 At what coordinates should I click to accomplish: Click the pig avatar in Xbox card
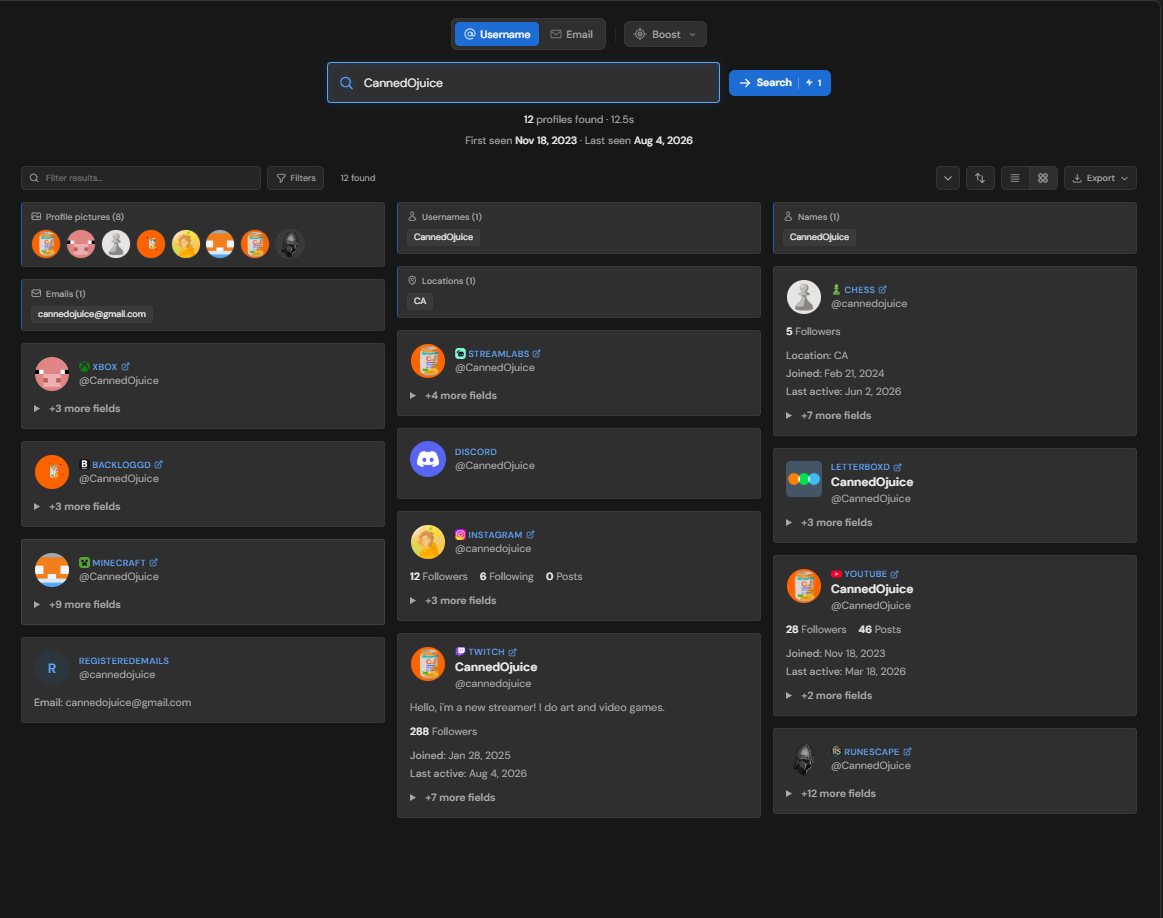[x=52, y=374]
